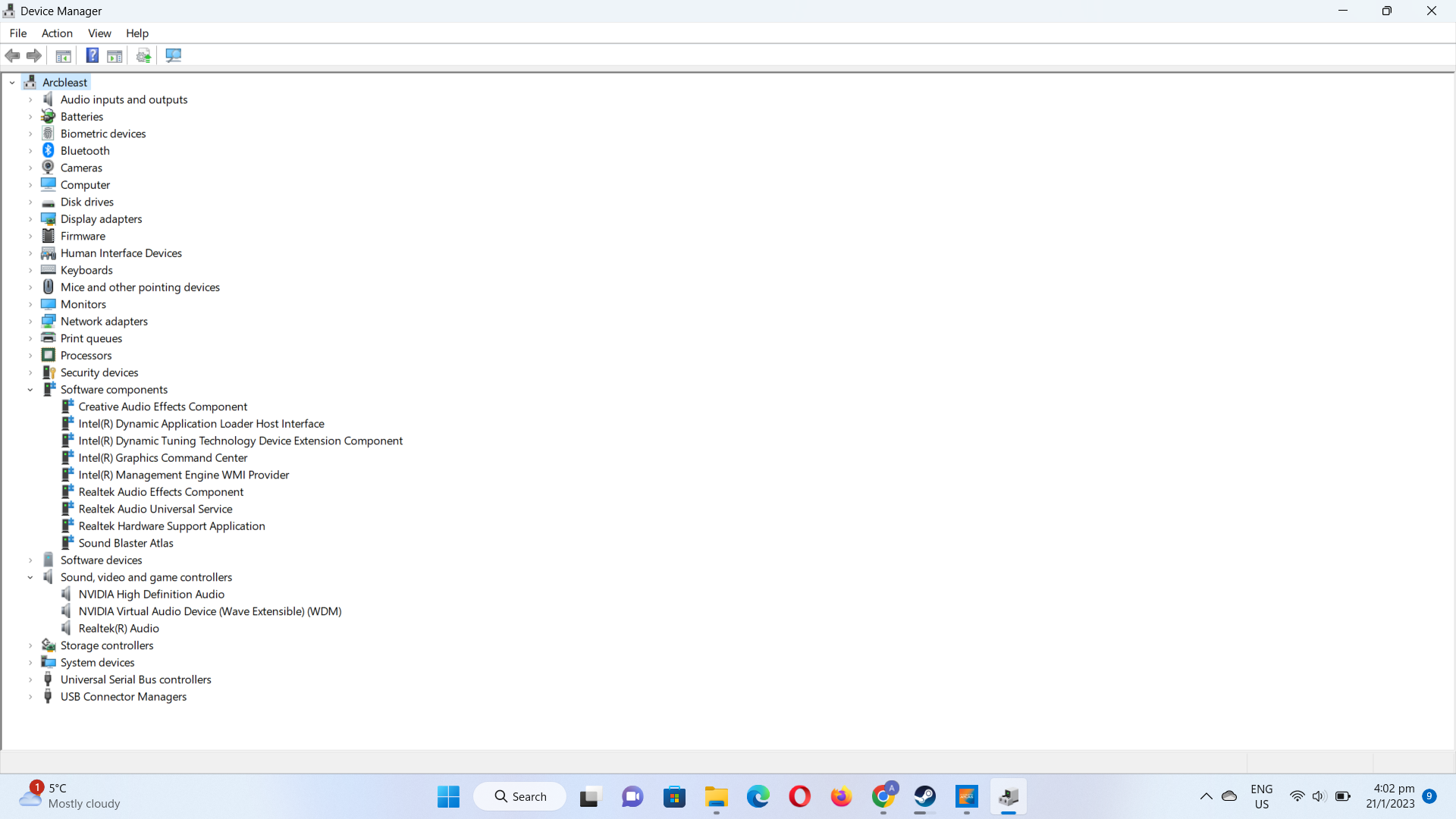Click the Firmware category icon
This screenshot has width=1456, height=819.
49,236
